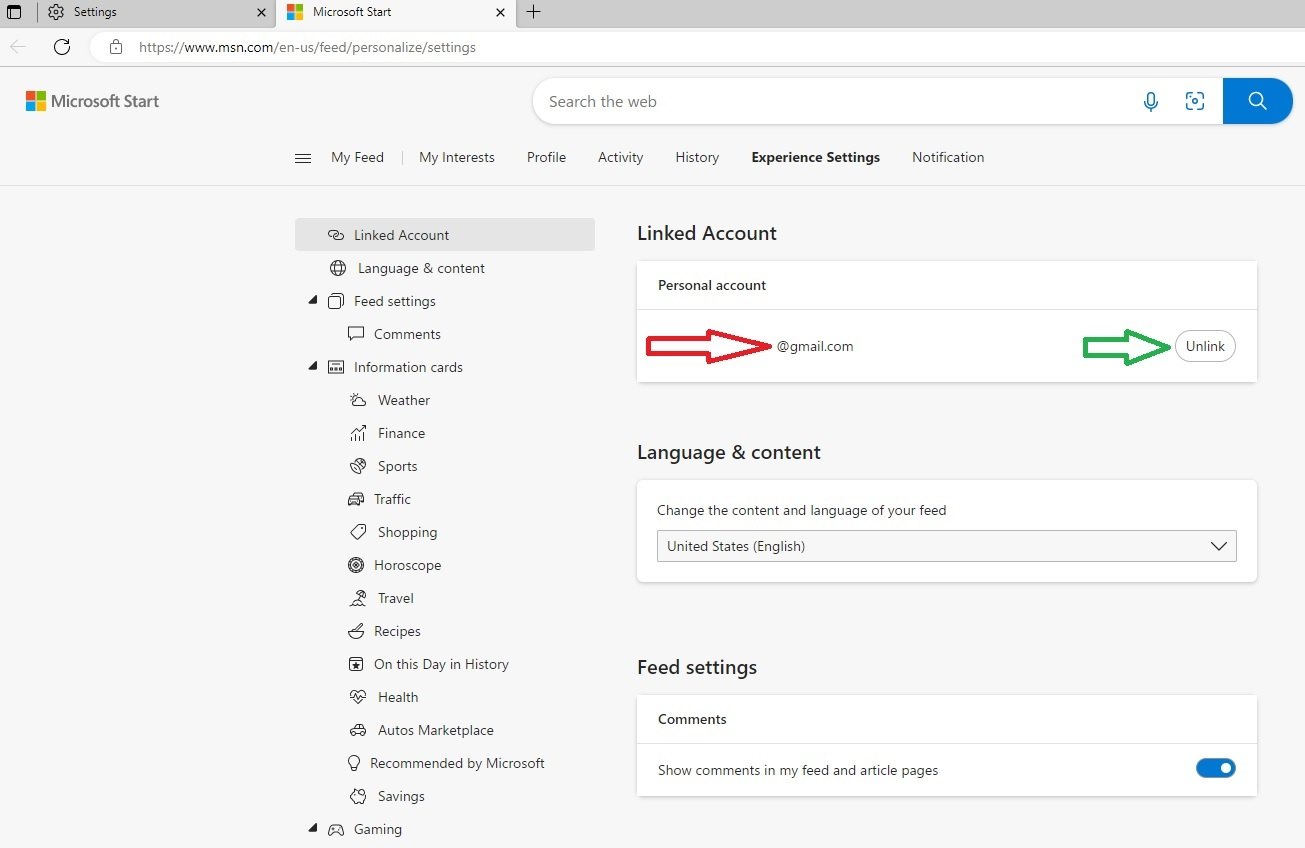Open the Activity tab
Screen dimensions: 1305x848
click(620, 157)
